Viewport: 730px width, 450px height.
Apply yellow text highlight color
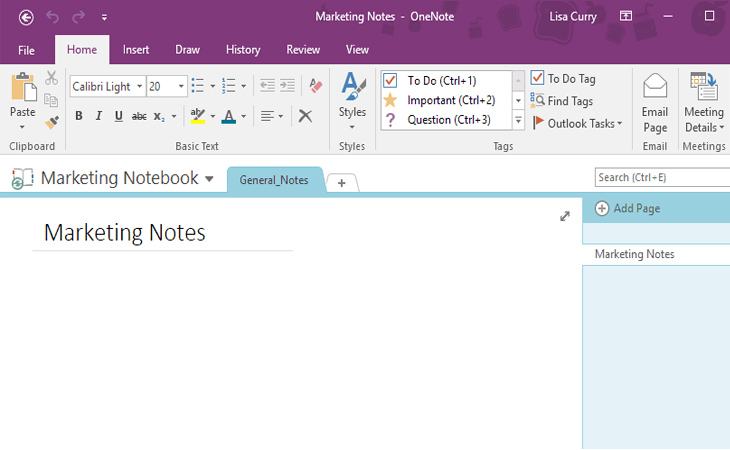pyautogui.click(x=198, y=116)
